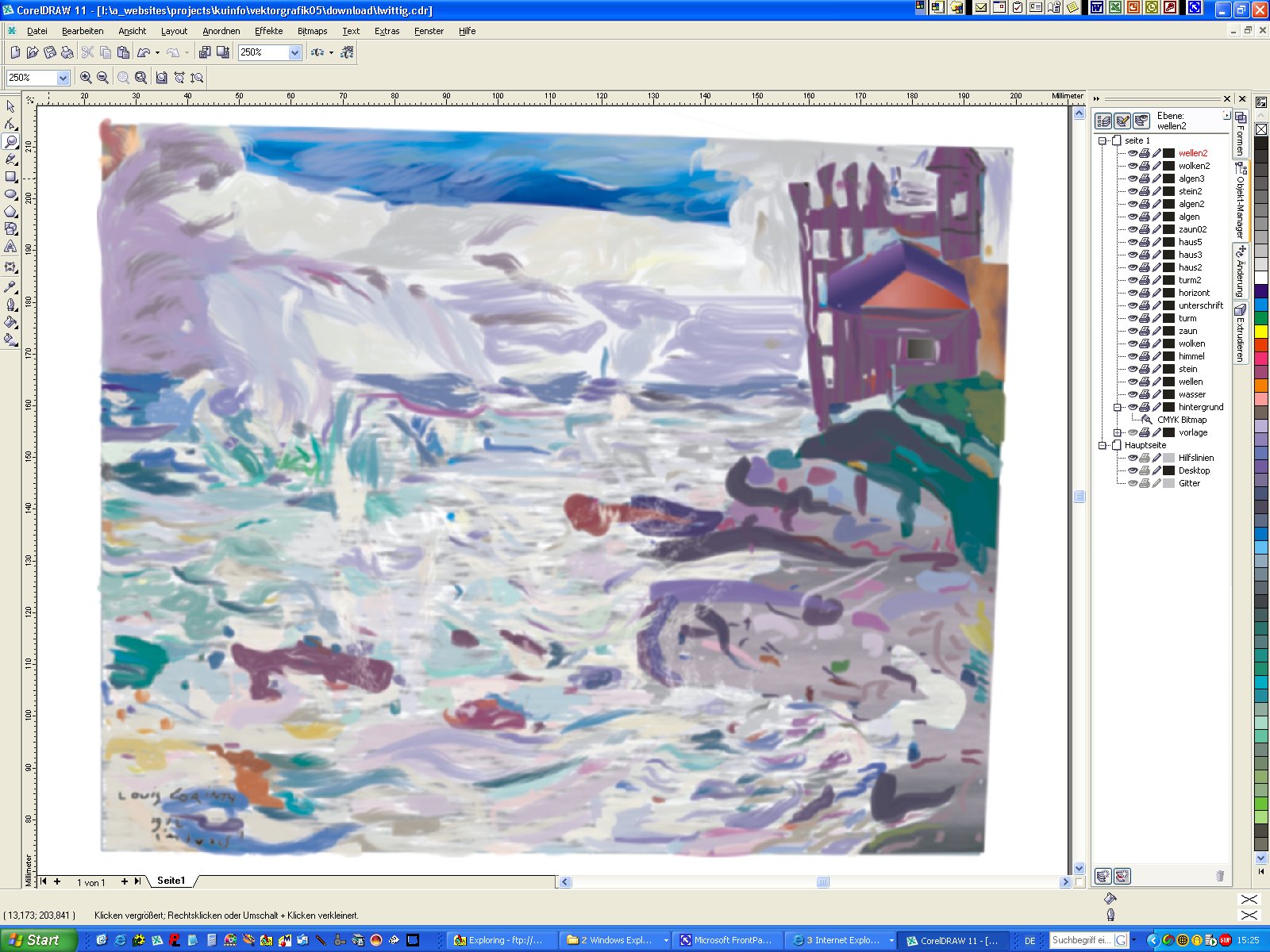This screenshot has height=952, width=1270.
Task: Select the Basic Shapes tool
Action: pos(10,229)
